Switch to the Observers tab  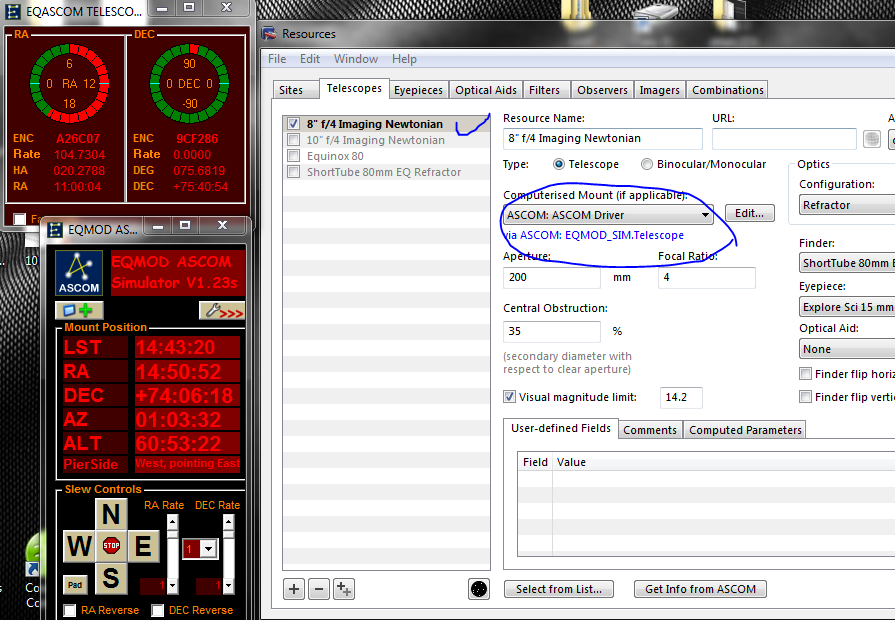pyautogui.click(x=602, y=90)
